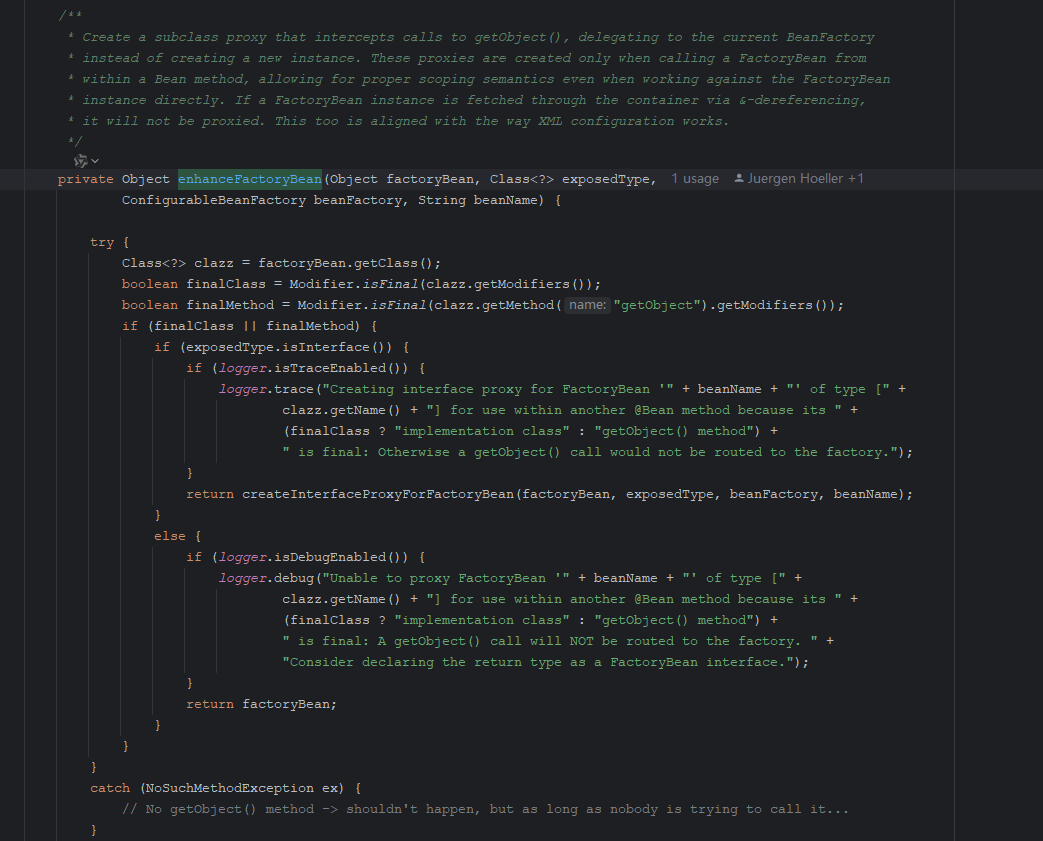Click the author avatar icon in the annotation
This screenshot has height=841, width=1043.
tap(737, 178)
